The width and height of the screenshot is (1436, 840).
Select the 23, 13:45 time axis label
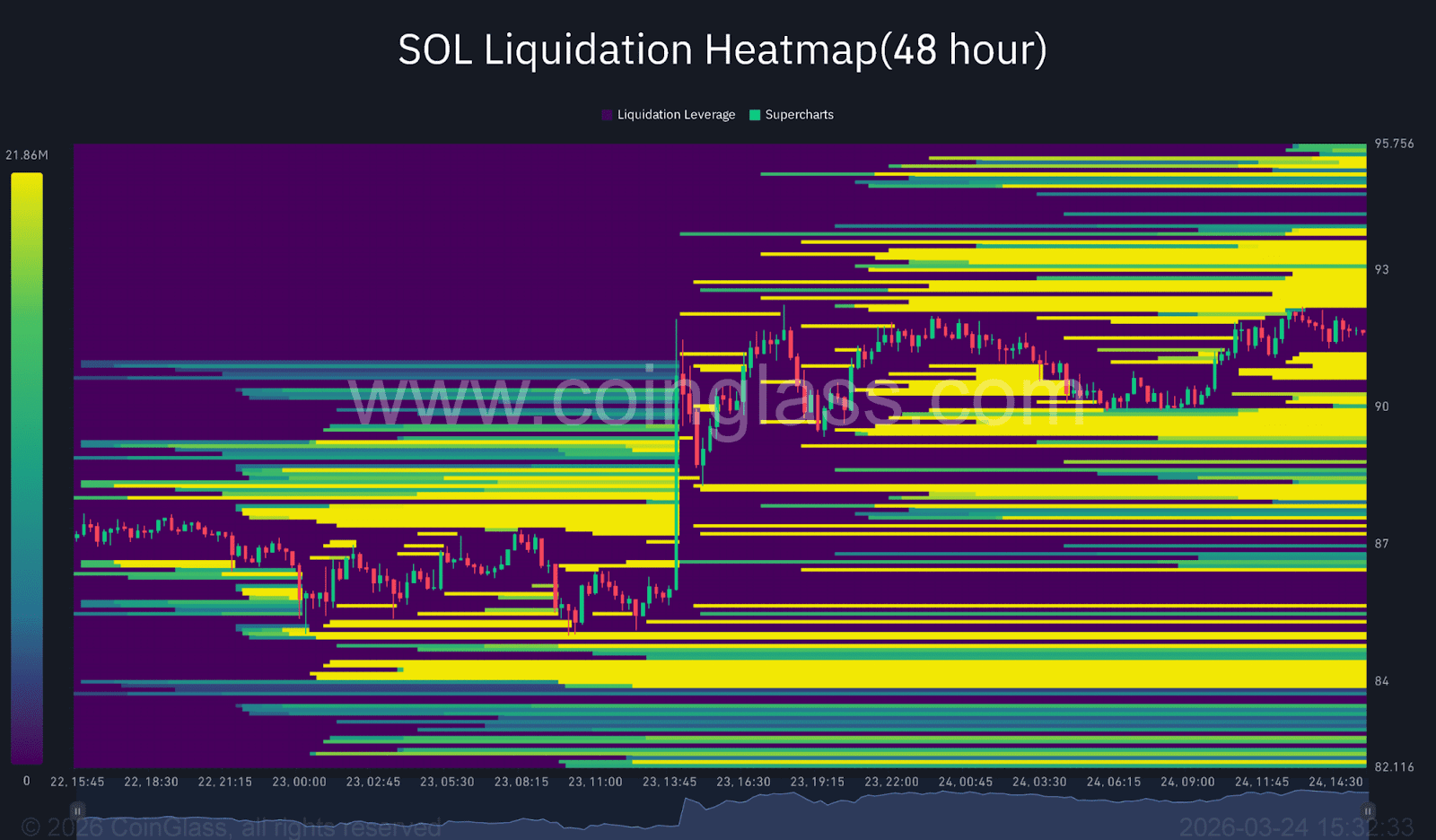(x=670, y=782)
